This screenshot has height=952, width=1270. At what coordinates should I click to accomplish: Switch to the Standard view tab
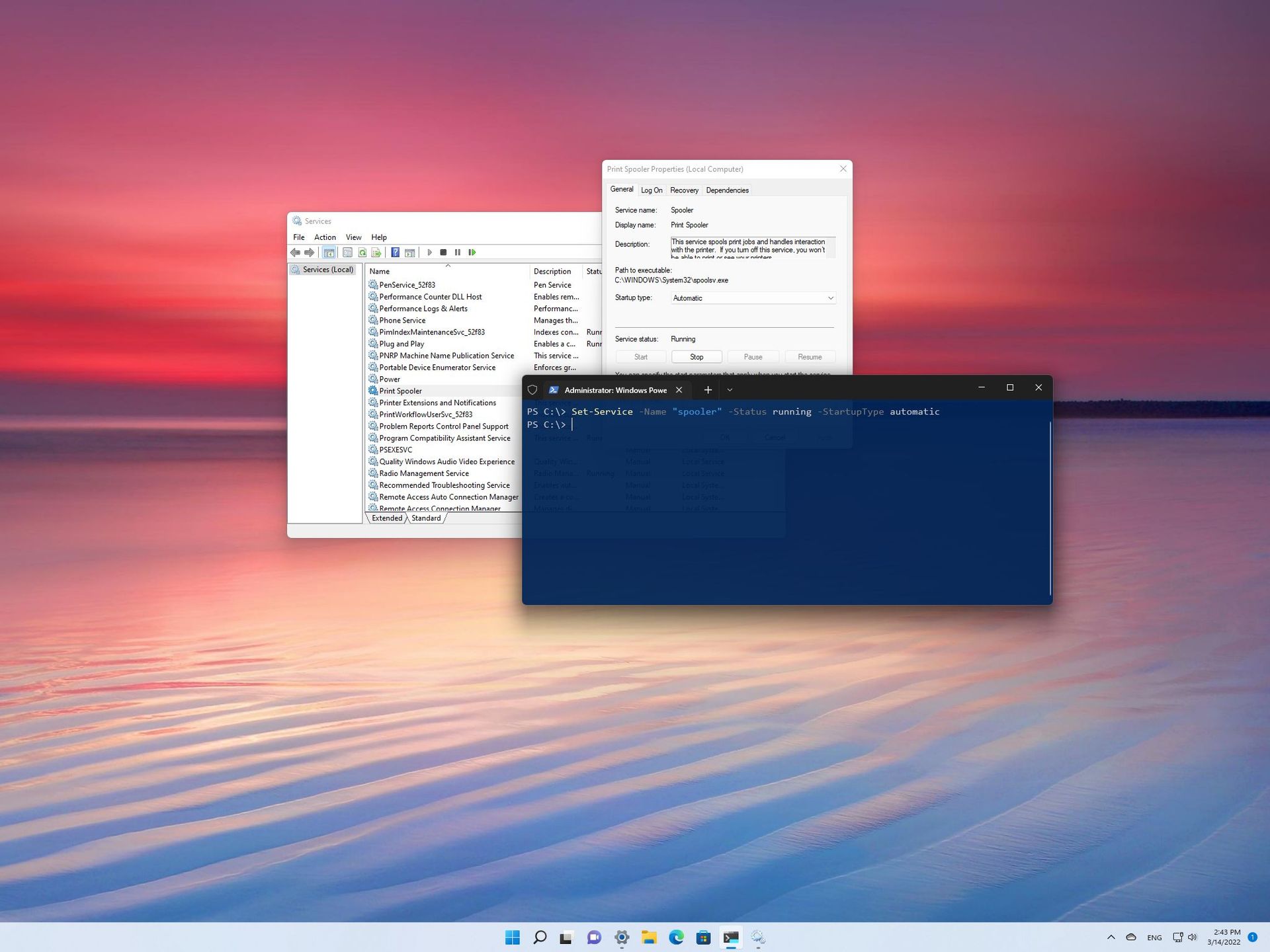coord(425,518)
